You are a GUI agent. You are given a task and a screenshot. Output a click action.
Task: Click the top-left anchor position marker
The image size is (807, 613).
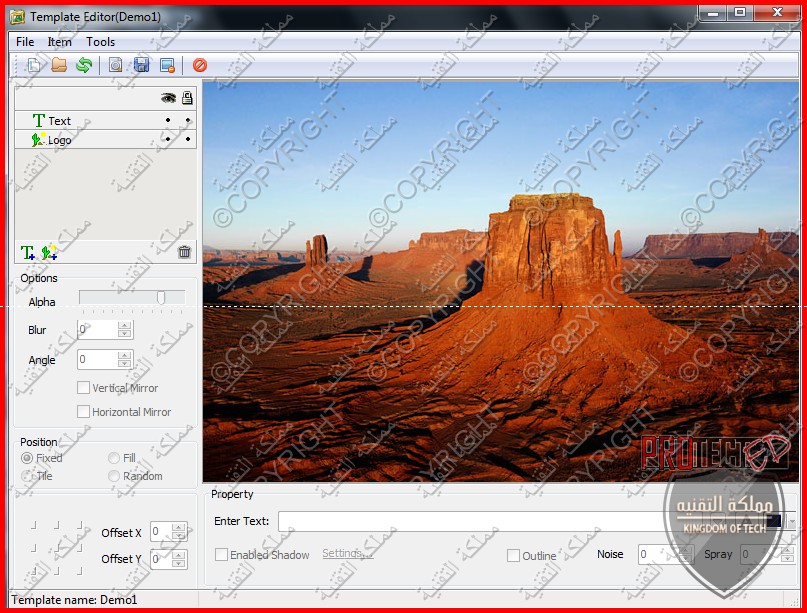(x=33, y=525)
